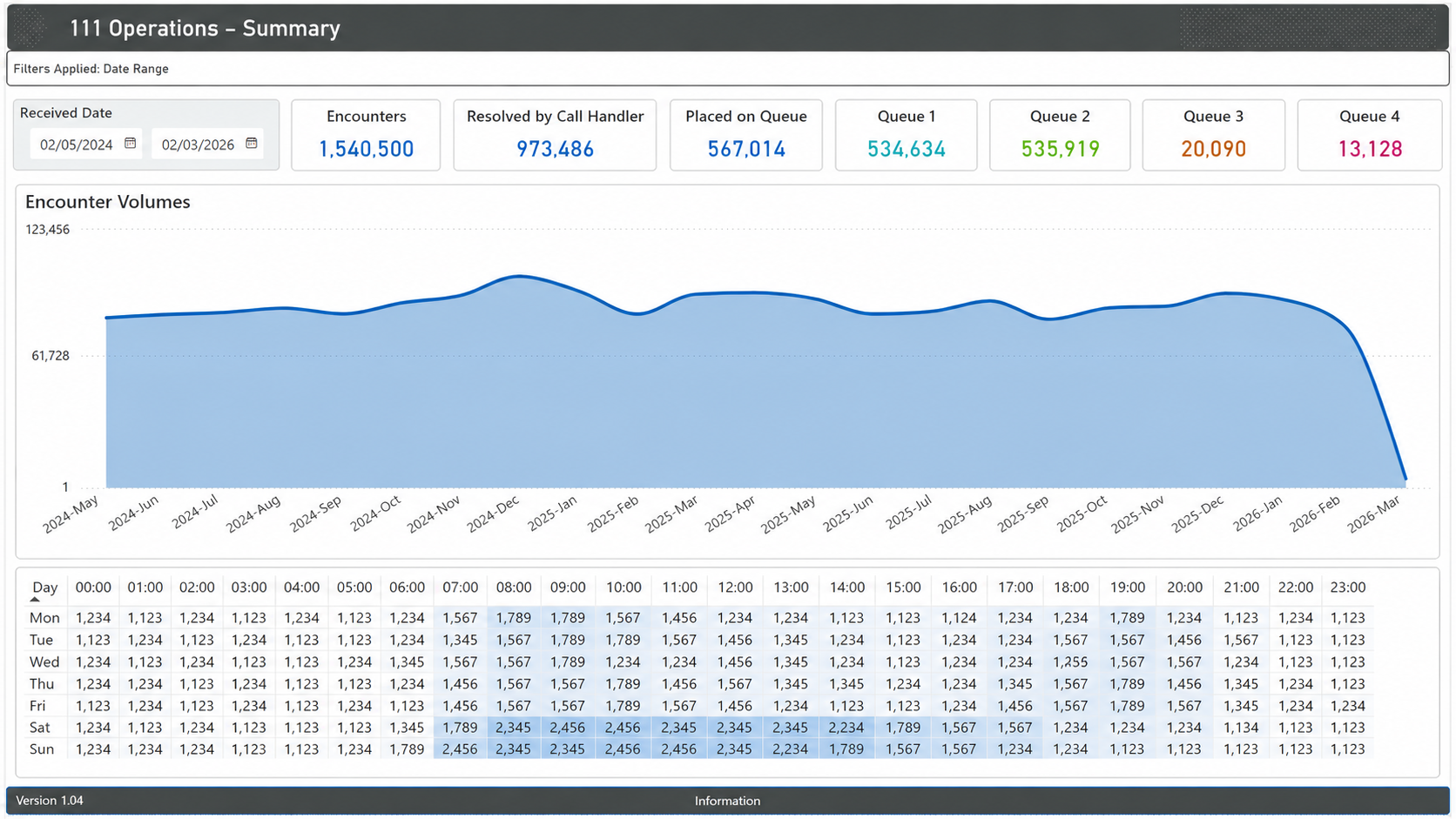Screen dimensions: 1456x819
Task: Click the 1,124 cell in Mon row
Action: click(x=959, y=618)
